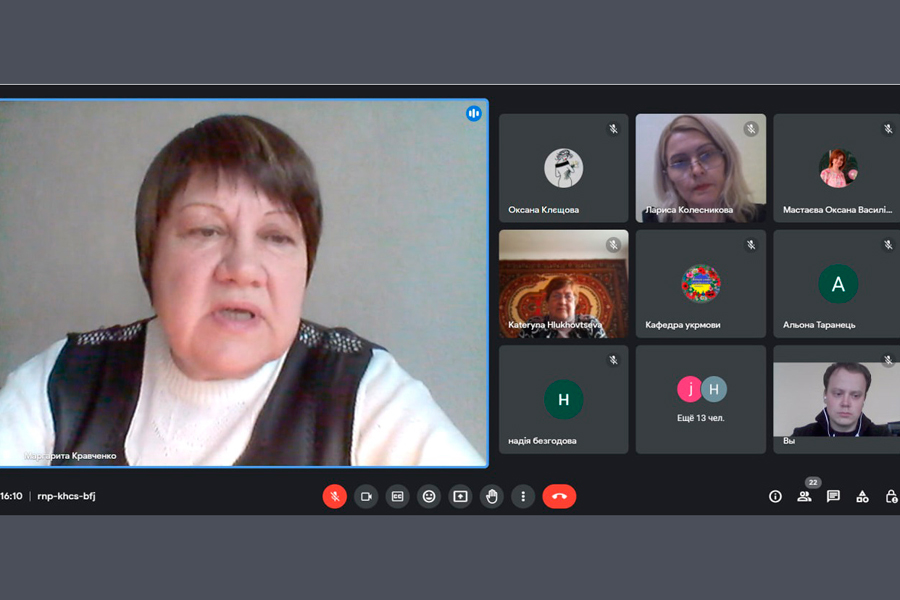The image size is (900, 600).
Task: Click the 22 participants count badge
Action: click(813, 482)
